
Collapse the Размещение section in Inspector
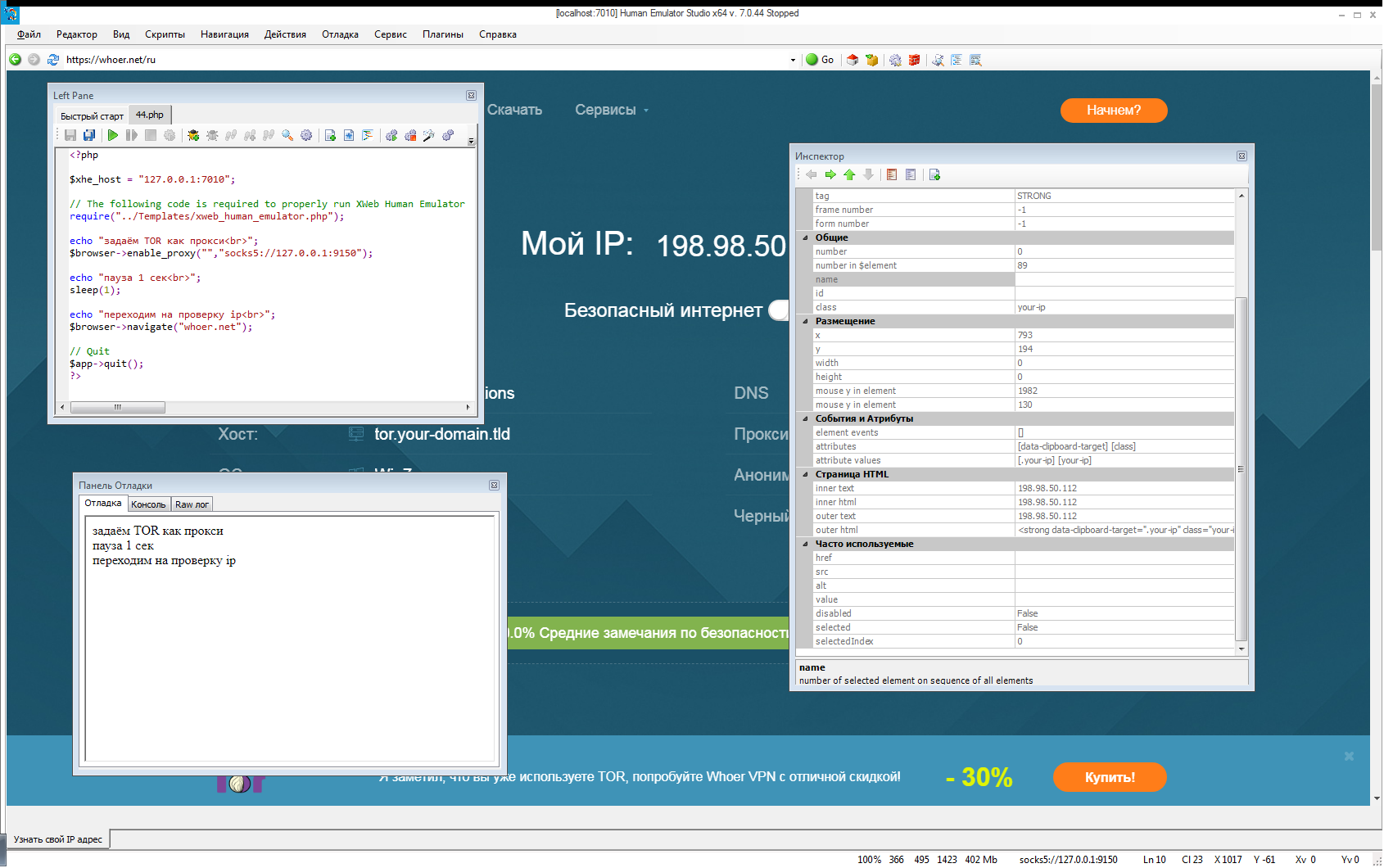pos(805,321)
